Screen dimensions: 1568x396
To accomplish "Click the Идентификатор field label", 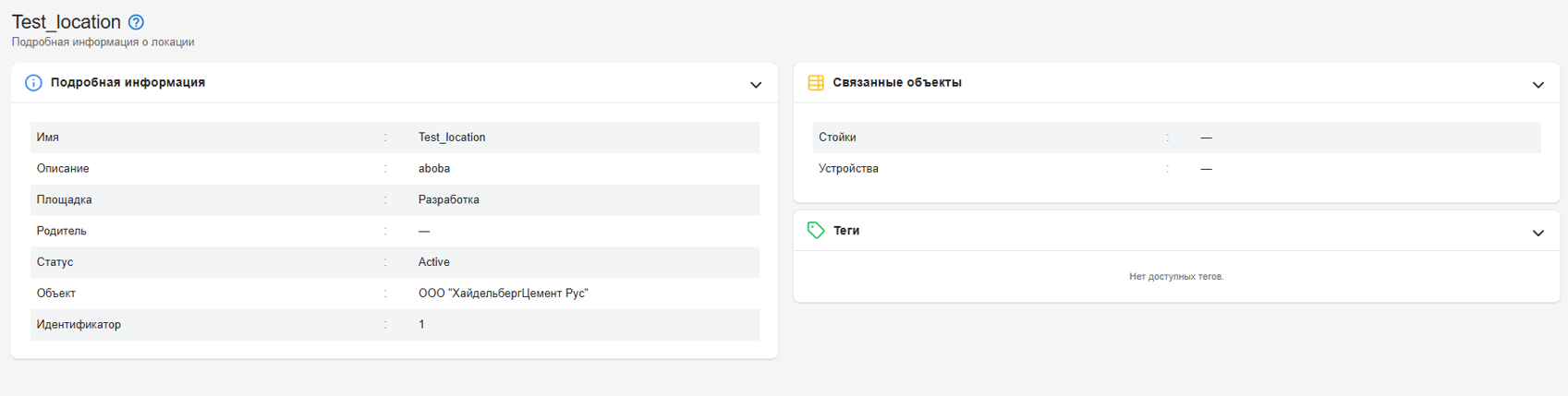I will pos(79,325).
